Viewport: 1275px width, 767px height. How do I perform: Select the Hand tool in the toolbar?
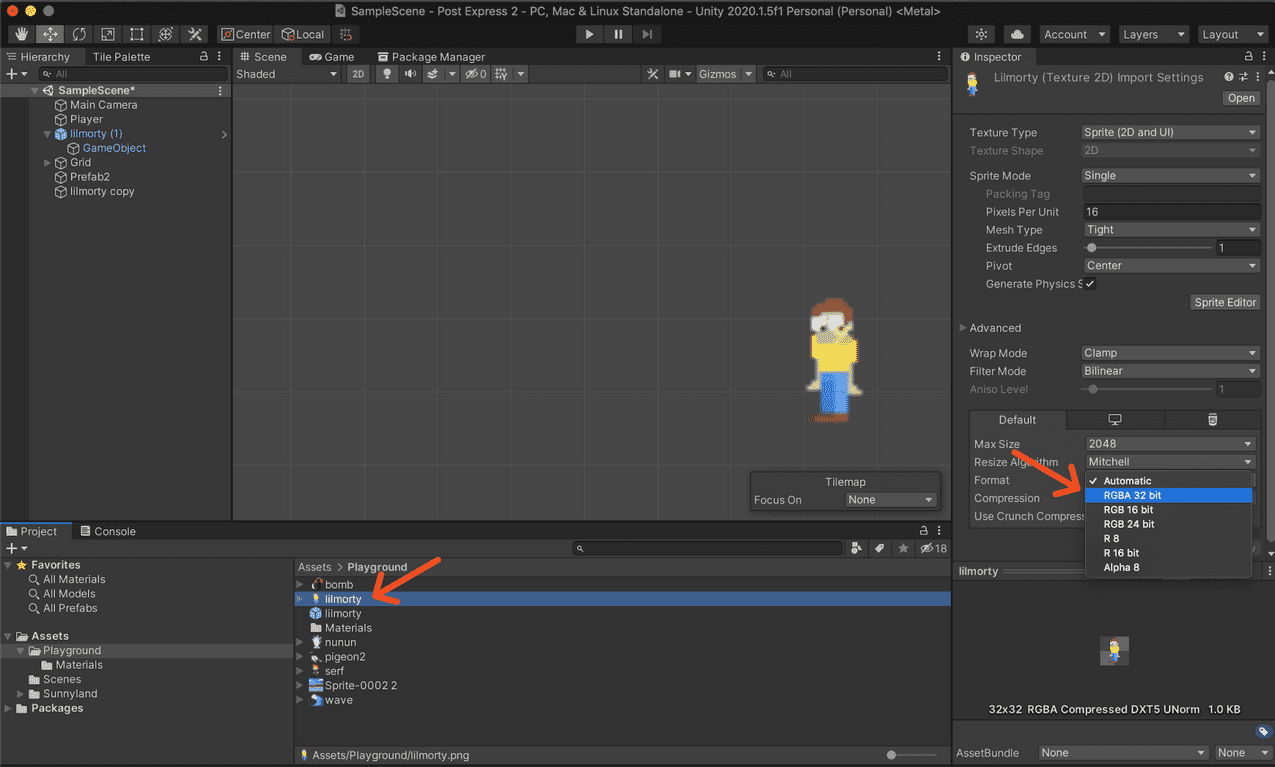click(x=20, y=33)
